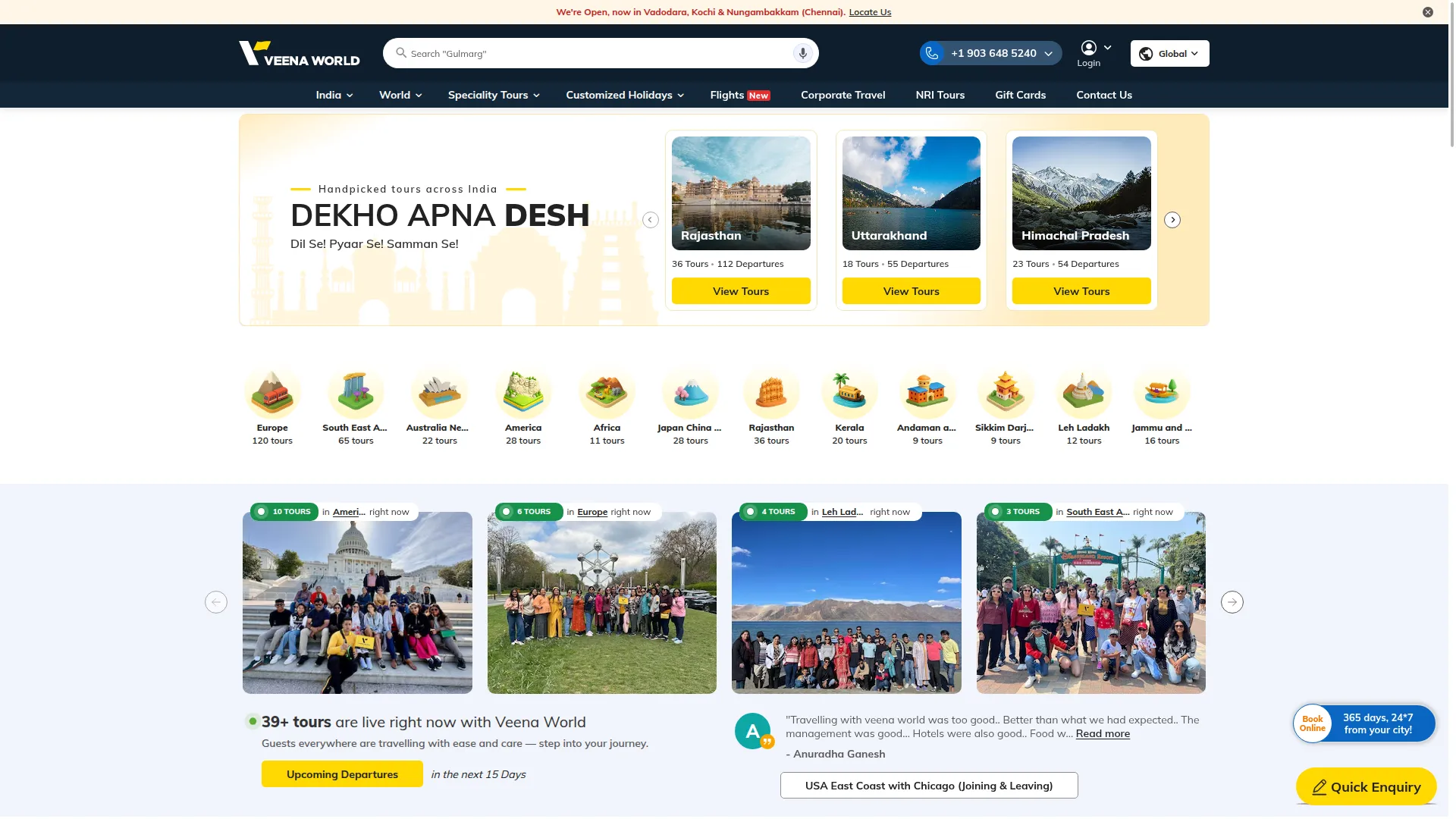Open the Global region dropdown
This screenshot has width=1456, height=819.
(x=1170, y=53)
